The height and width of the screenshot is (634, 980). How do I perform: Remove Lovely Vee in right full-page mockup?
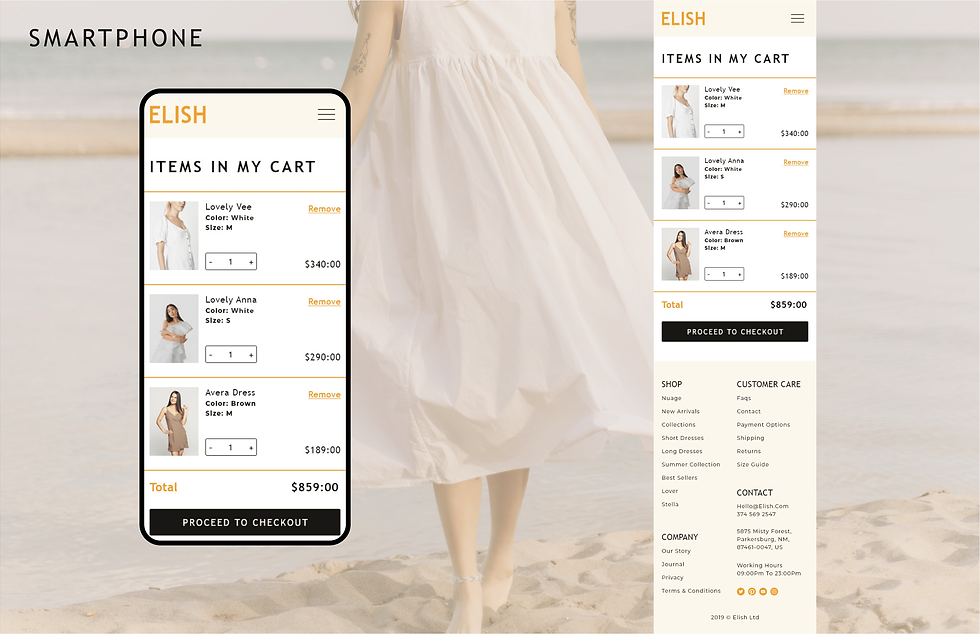796,91
